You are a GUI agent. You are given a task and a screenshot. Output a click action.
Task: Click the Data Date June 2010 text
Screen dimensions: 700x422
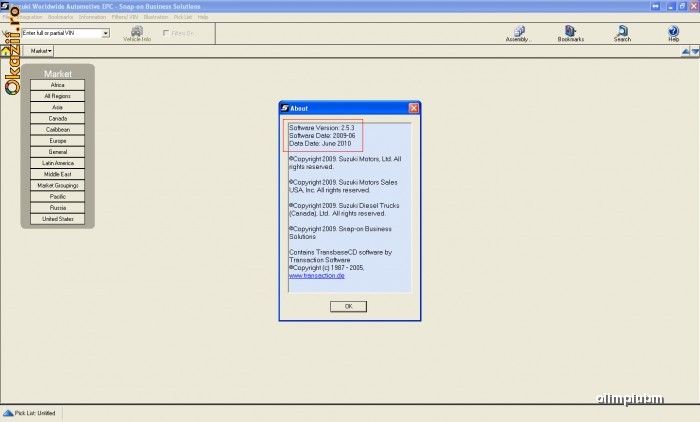(320, 143)
